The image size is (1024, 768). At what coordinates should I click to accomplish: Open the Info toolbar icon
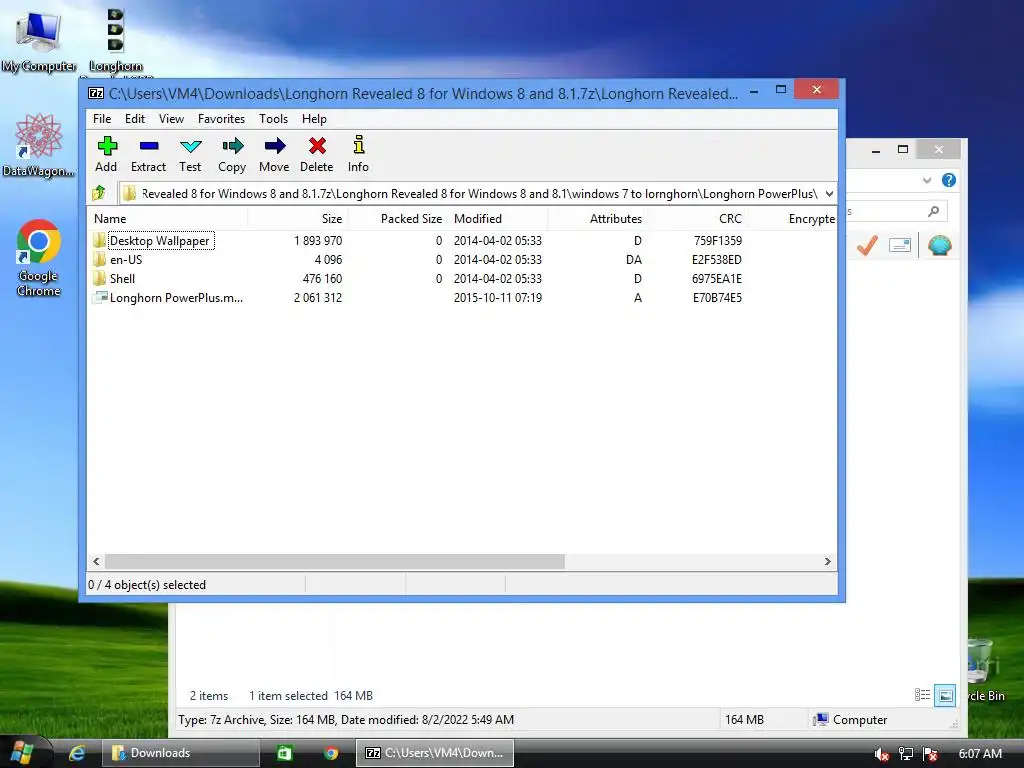pos(359,145)
